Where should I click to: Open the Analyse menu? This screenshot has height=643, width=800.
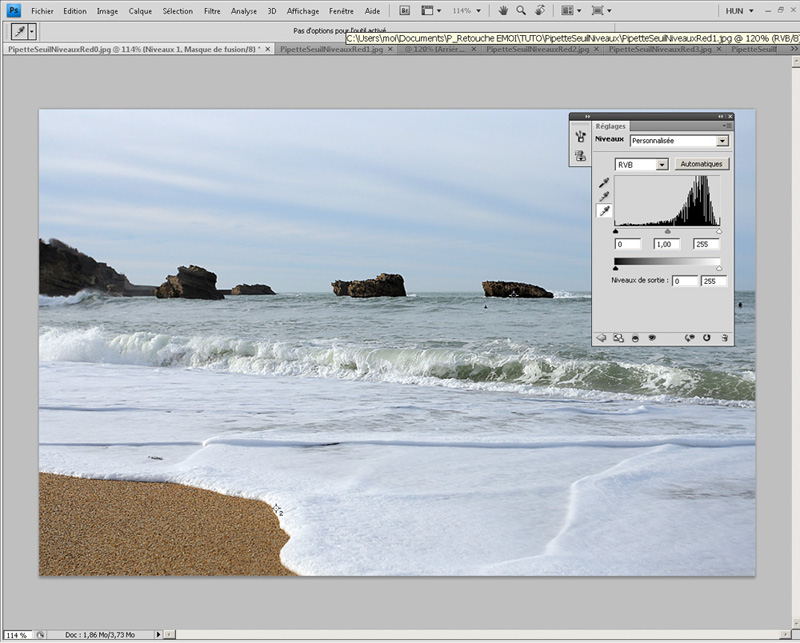coord(244,11)
